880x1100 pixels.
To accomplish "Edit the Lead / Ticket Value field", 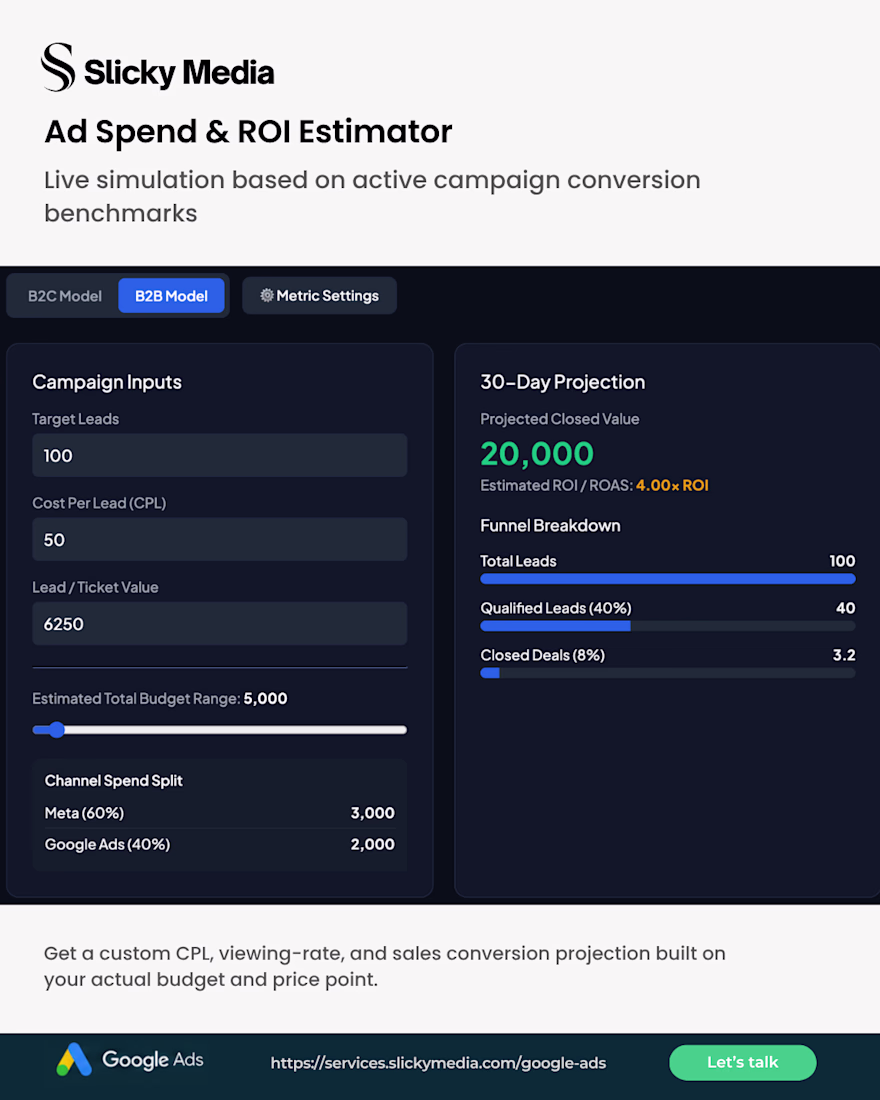I will 220,624.
